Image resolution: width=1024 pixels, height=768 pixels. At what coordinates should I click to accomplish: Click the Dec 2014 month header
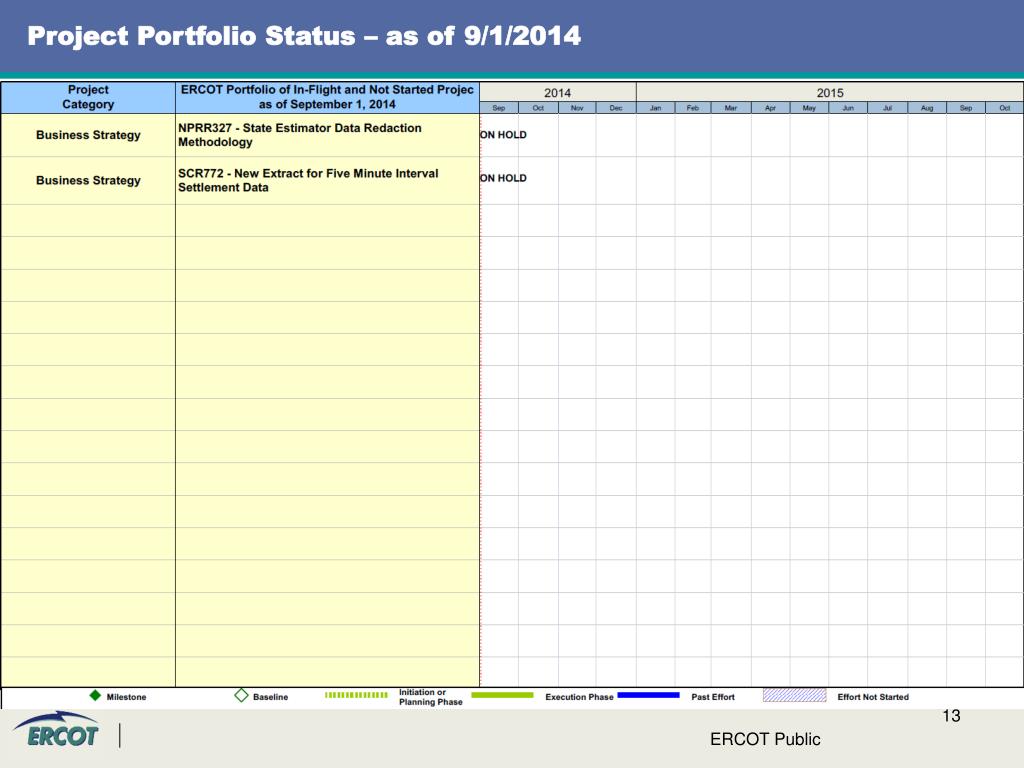616,108
